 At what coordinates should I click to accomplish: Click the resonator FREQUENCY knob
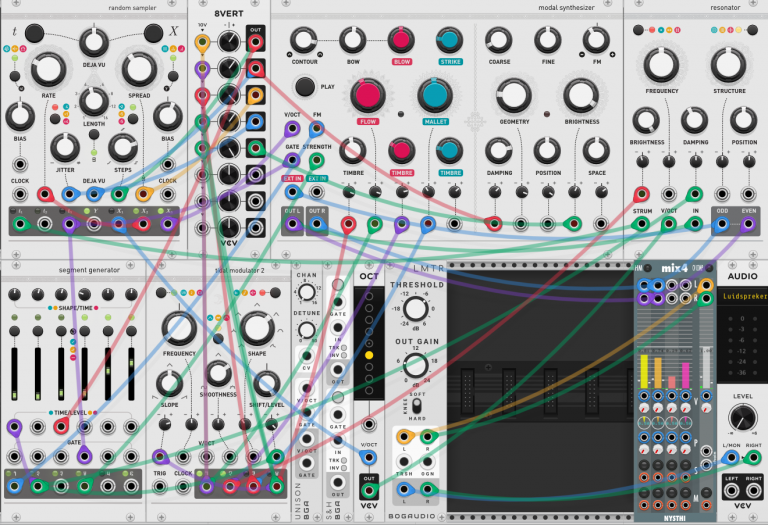[x=661, y=66]
